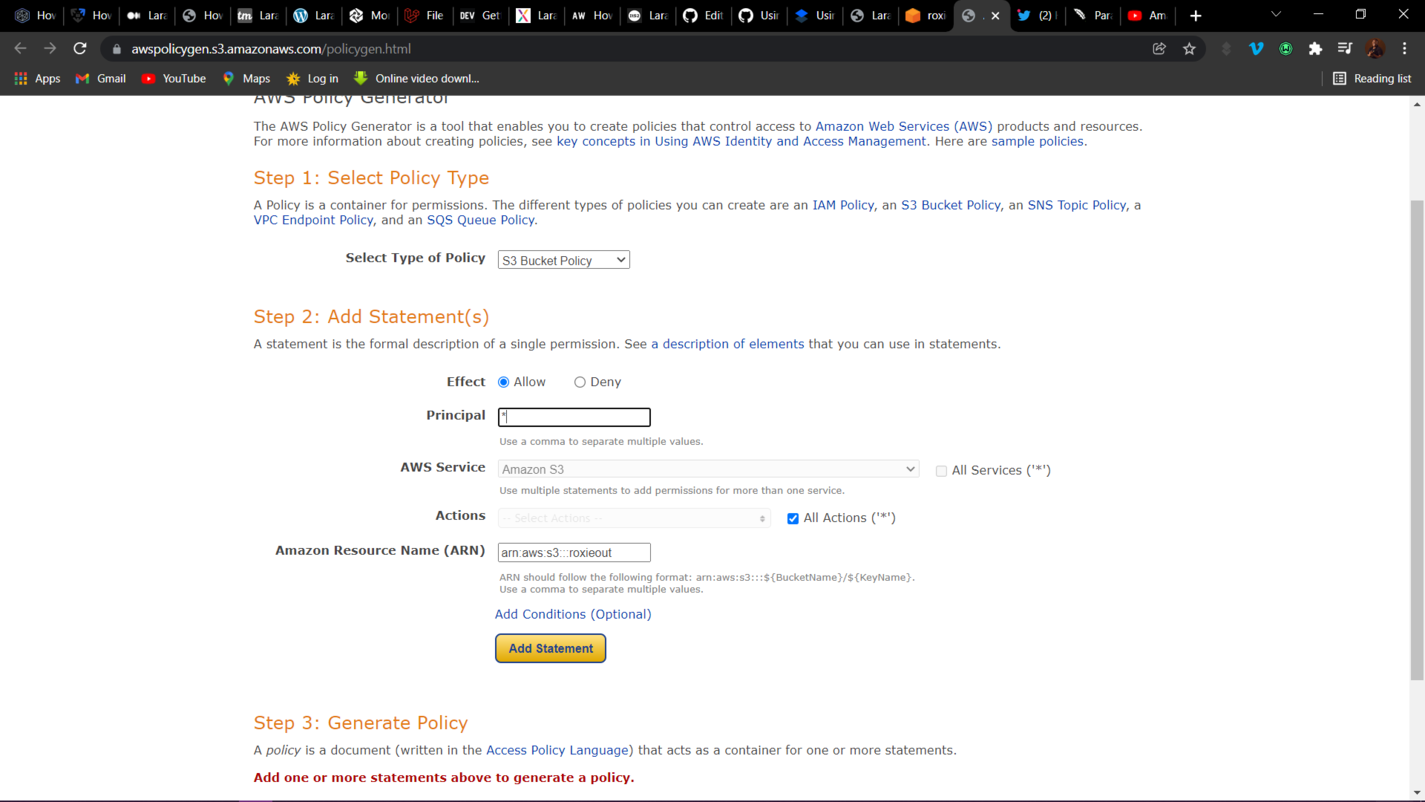1425x802 pixels.
Task: Reload the current page
Action: 80,47
